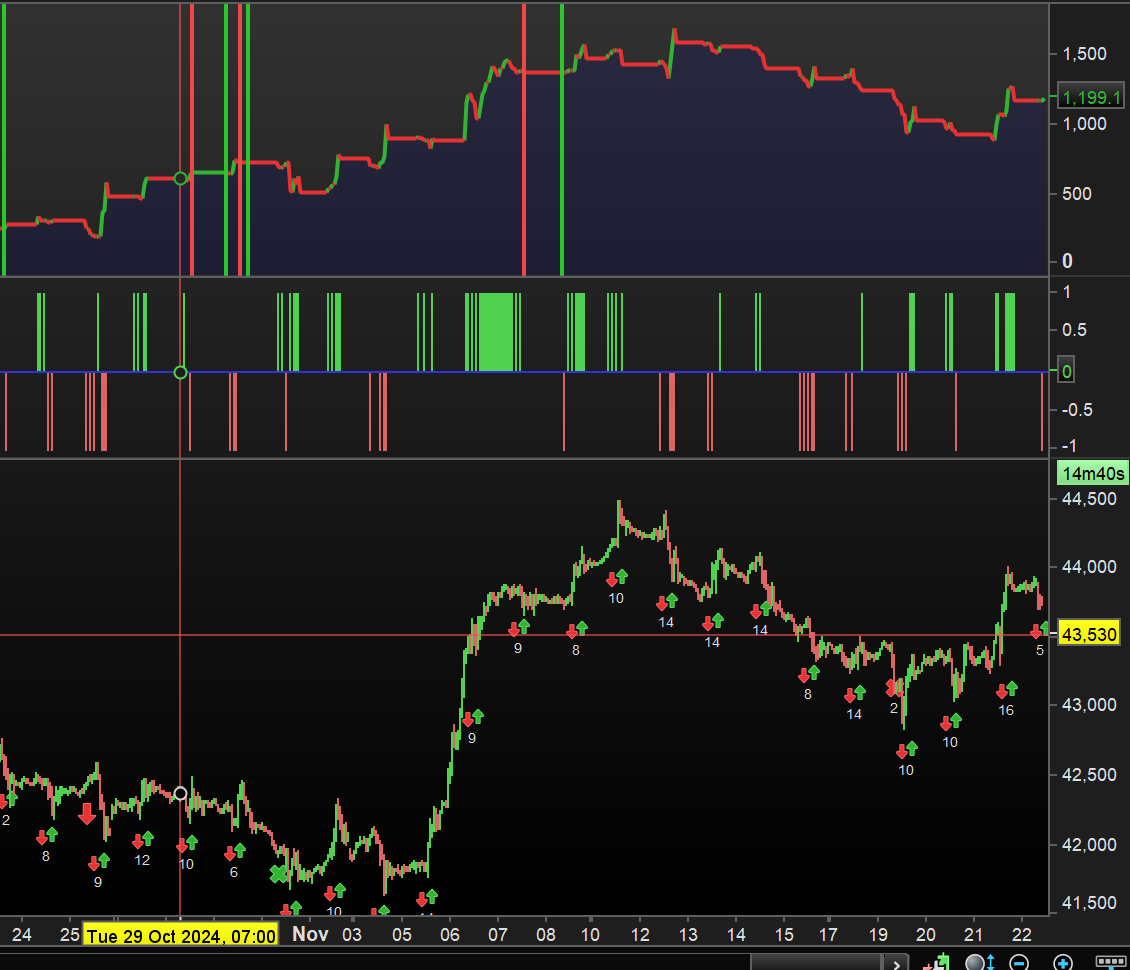Image resolution: width=1130 pixels, height=970 pixels.
Task: Click the 41,500 price axis label
Action: [1089, 902]
